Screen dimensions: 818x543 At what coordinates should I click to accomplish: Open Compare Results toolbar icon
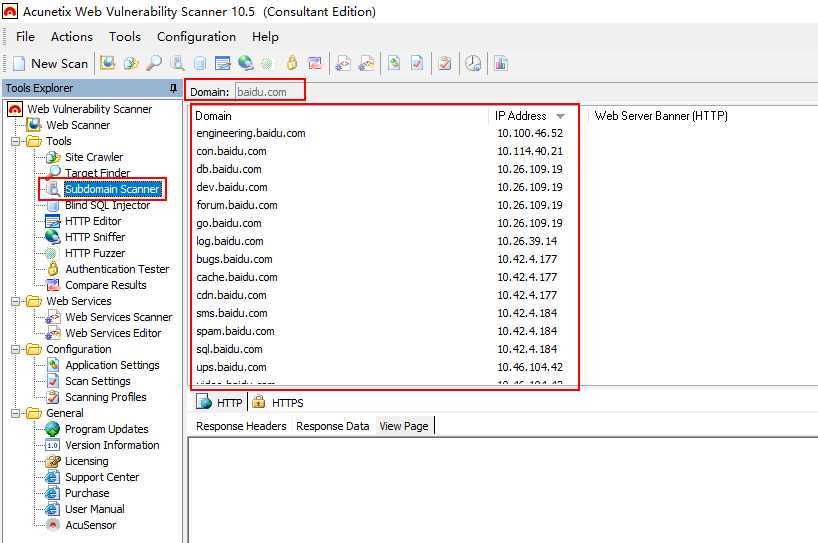(315, 64)
